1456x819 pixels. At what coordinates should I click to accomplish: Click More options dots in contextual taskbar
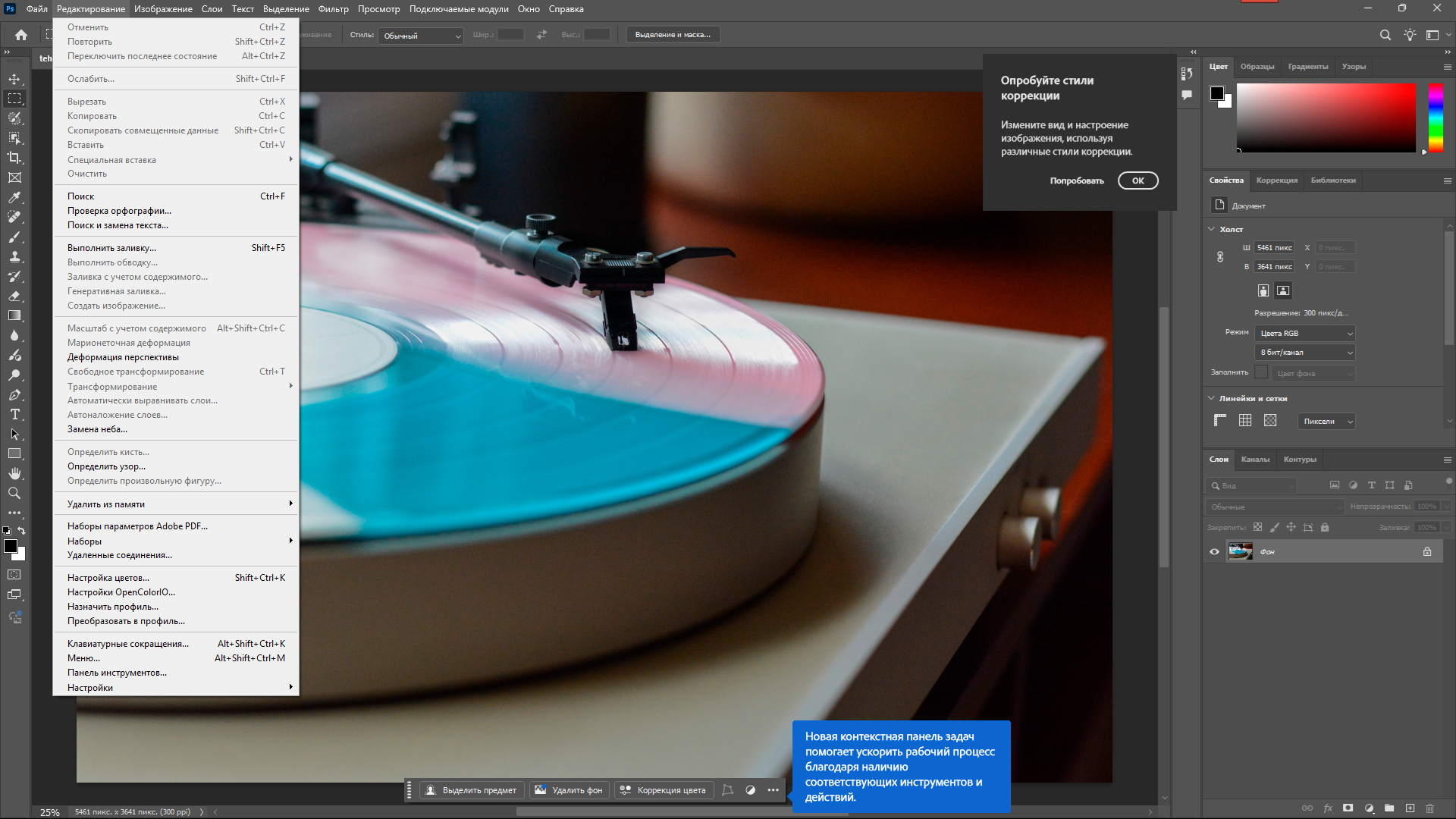tap(773, 790)
